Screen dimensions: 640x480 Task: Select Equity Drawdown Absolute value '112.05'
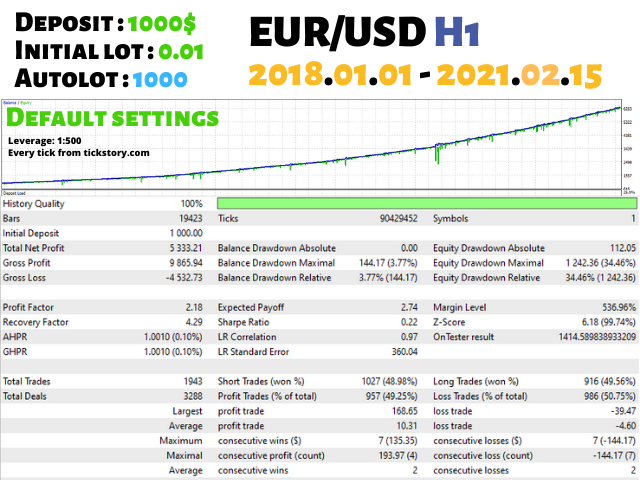coord(623,248)
